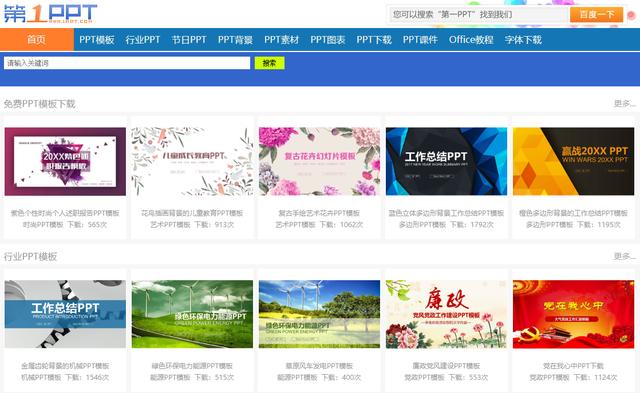The height and width of the screenshot is (393, 640).
Task: Visit the Office教程 menu item
Action: [471, 40]
